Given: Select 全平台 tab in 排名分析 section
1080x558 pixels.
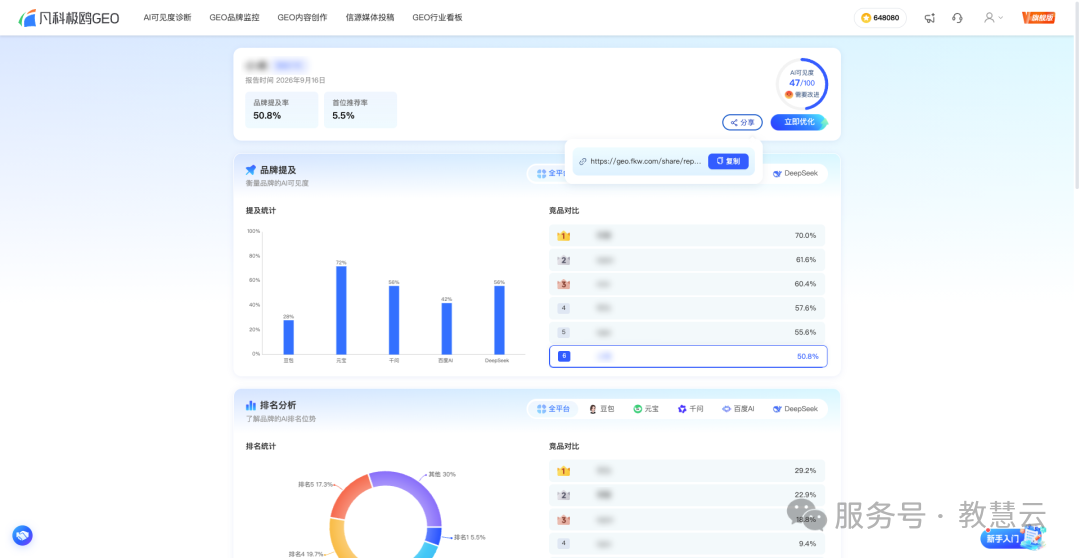Looking at the screenshot, I should [554, 409].
